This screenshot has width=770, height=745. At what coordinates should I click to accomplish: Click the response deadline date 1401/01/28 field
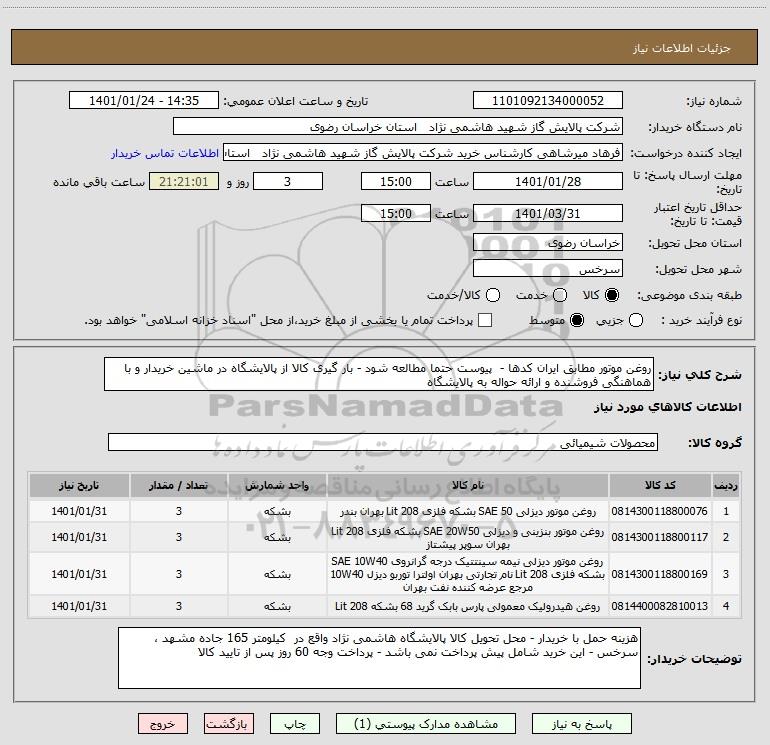[547, 182]
